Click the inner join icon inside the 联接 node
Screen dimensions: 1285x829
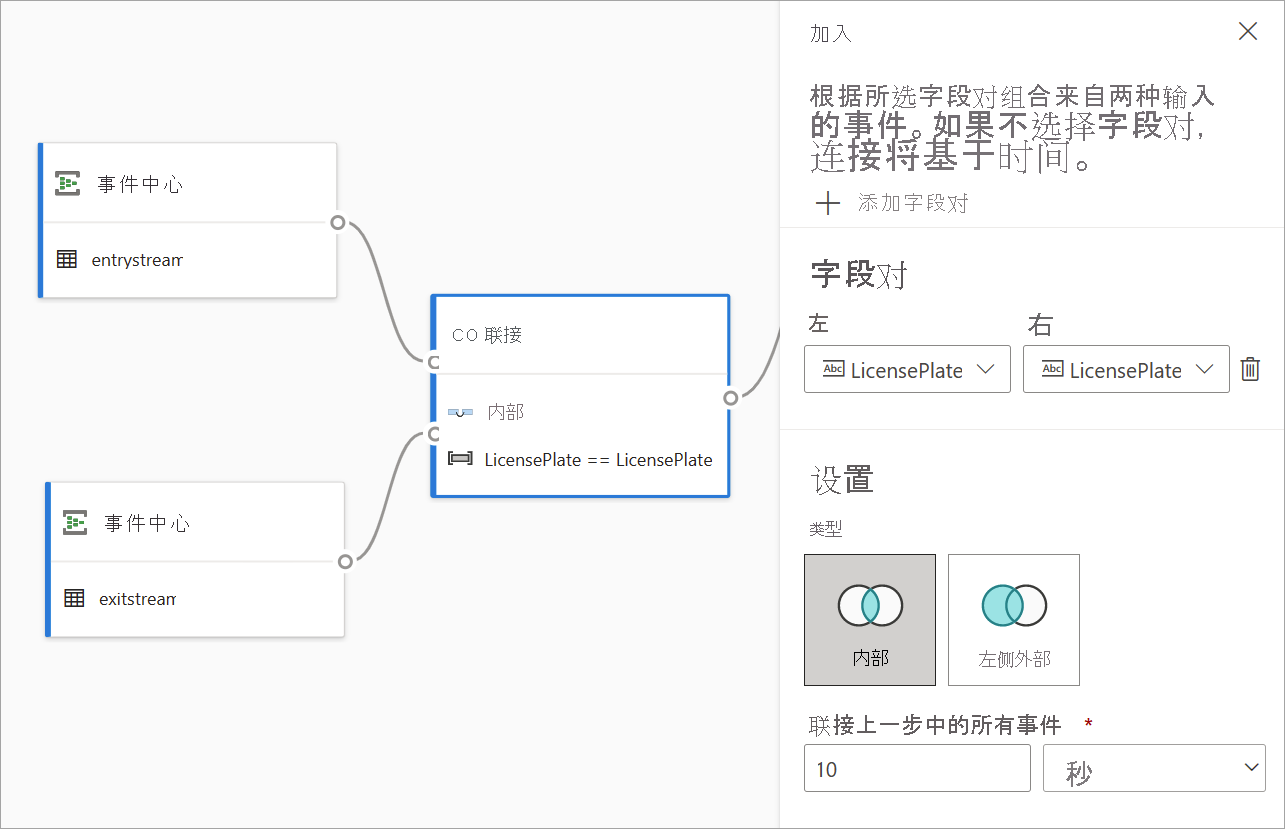459,411
